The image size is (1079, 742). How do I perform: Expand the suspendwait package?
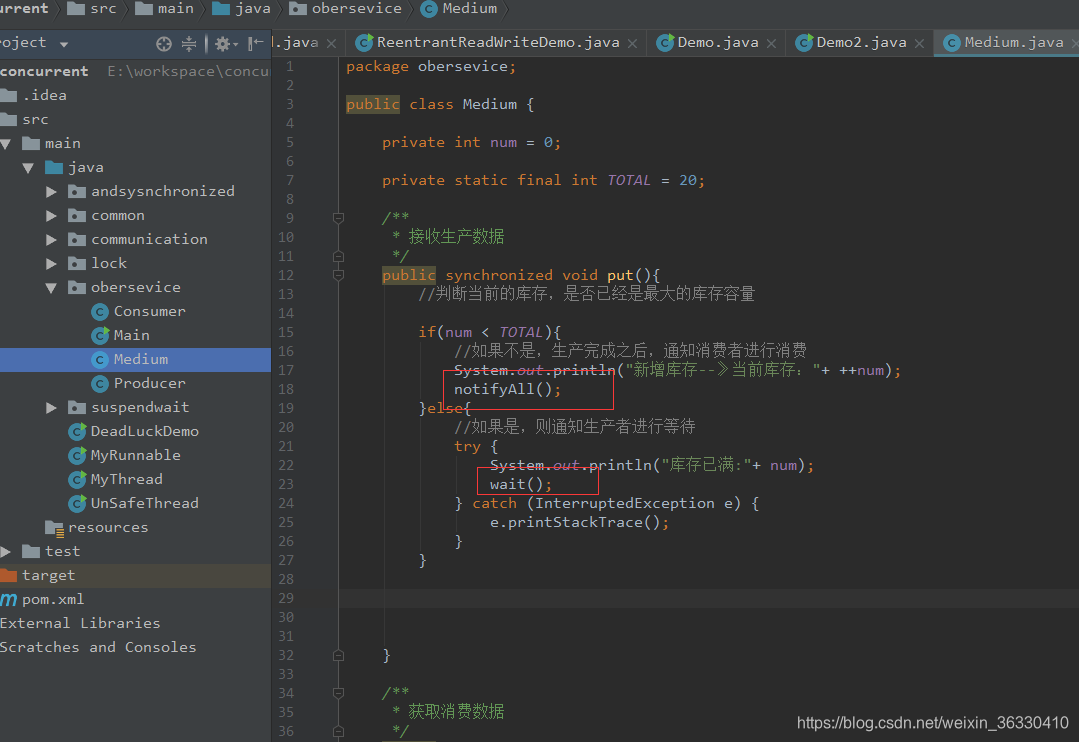(x=52, y=407)
